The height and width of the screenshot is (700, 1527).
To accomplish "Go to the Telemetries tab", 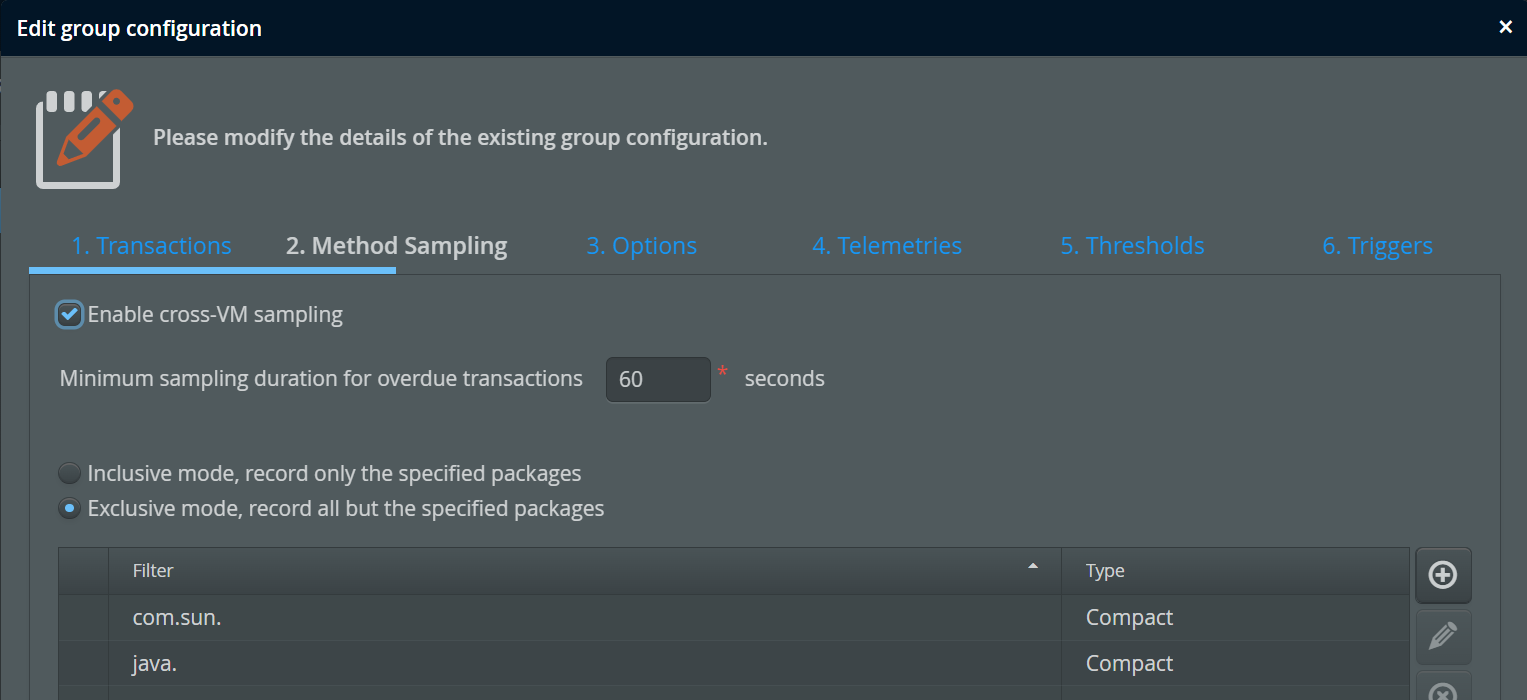I will (x=886, y=246).
